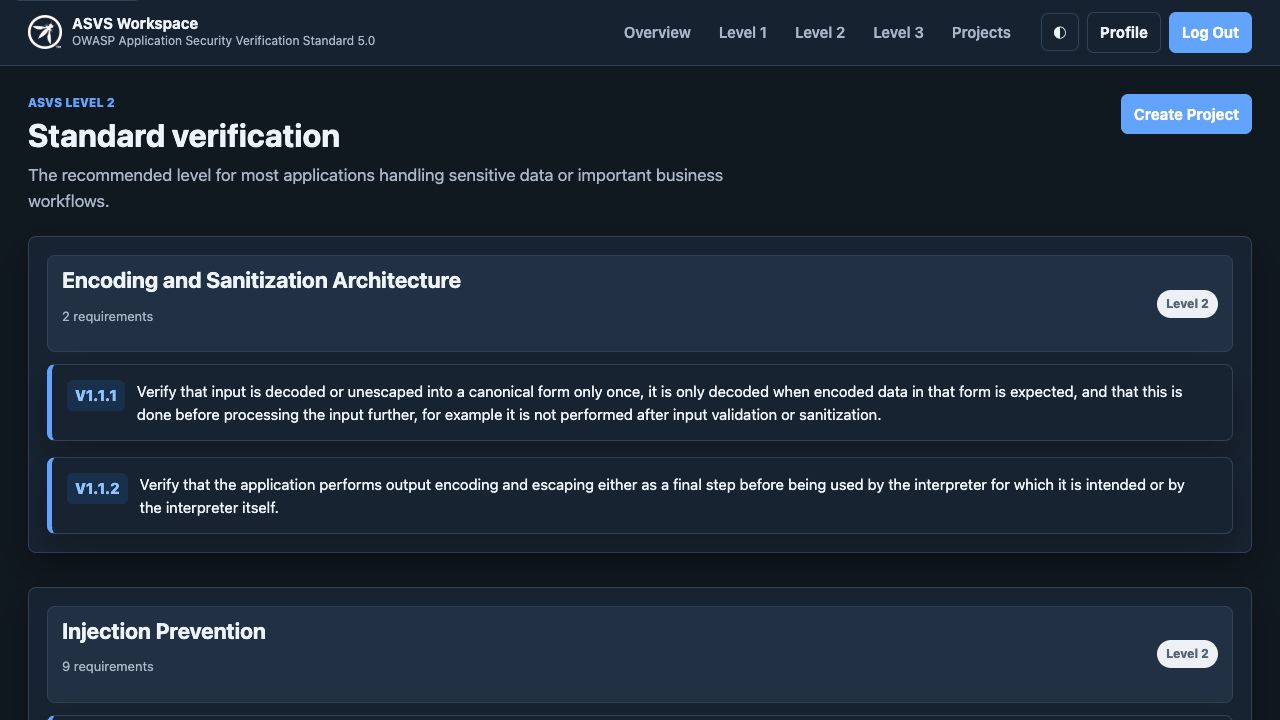Select the V1.1.1 requirement ID tag

pyautogui.click(x=96, y=396)
